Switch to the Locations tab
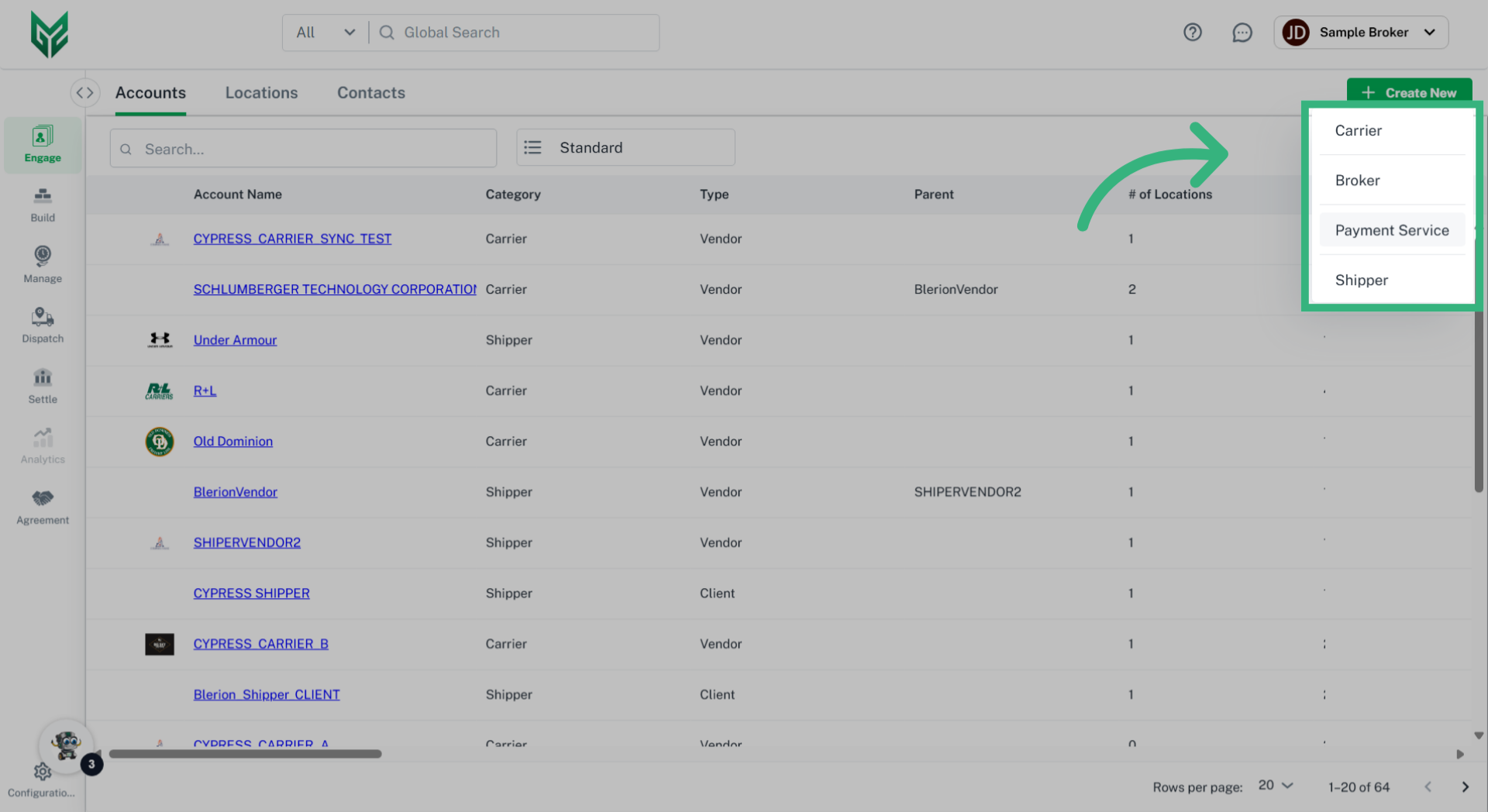 click(x=261, y=93)
